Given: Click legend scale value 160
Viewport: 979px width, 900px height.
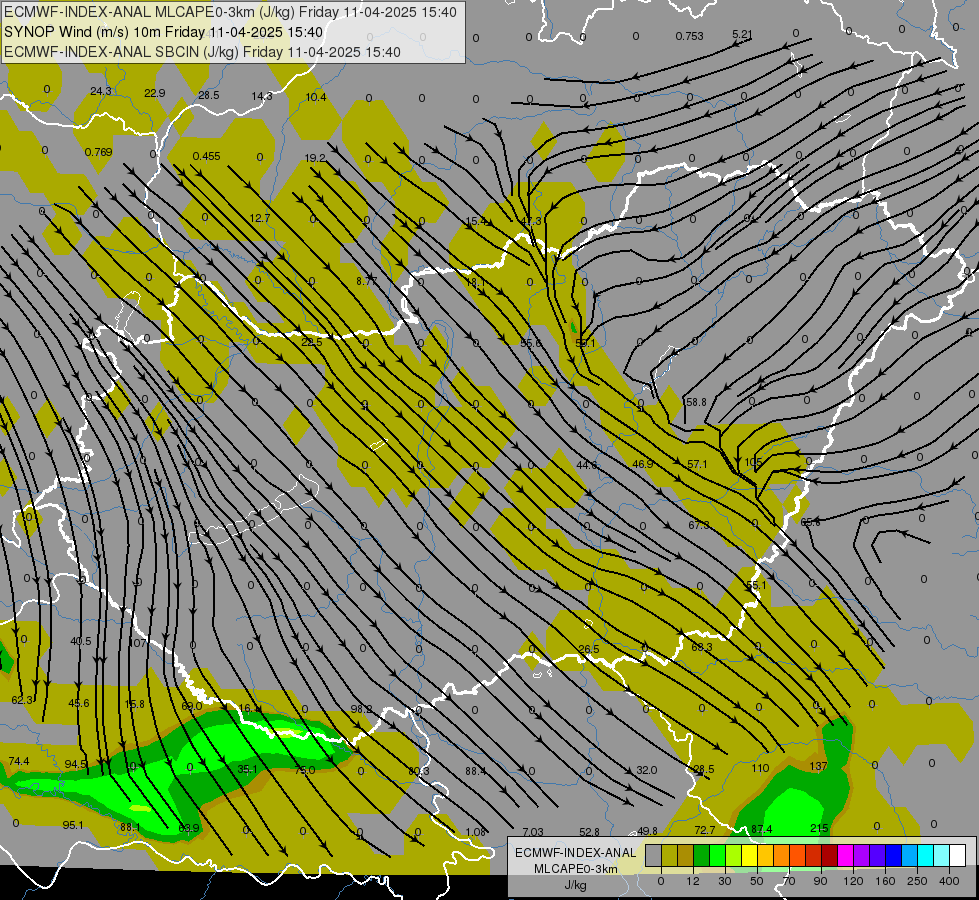Looking at the screenshot, I should point(885,881).
